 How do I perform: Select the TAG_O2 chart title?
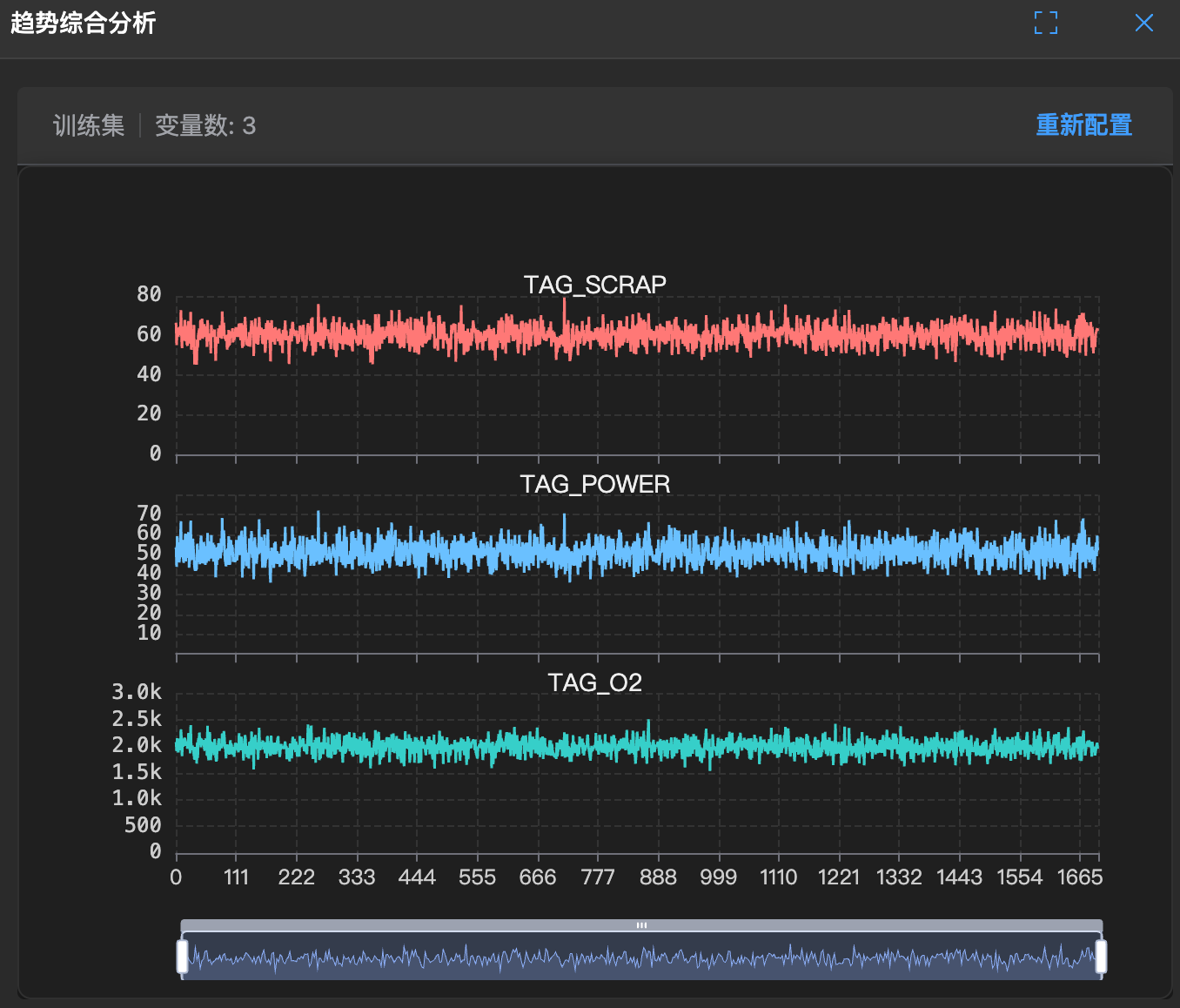(594, 682)
